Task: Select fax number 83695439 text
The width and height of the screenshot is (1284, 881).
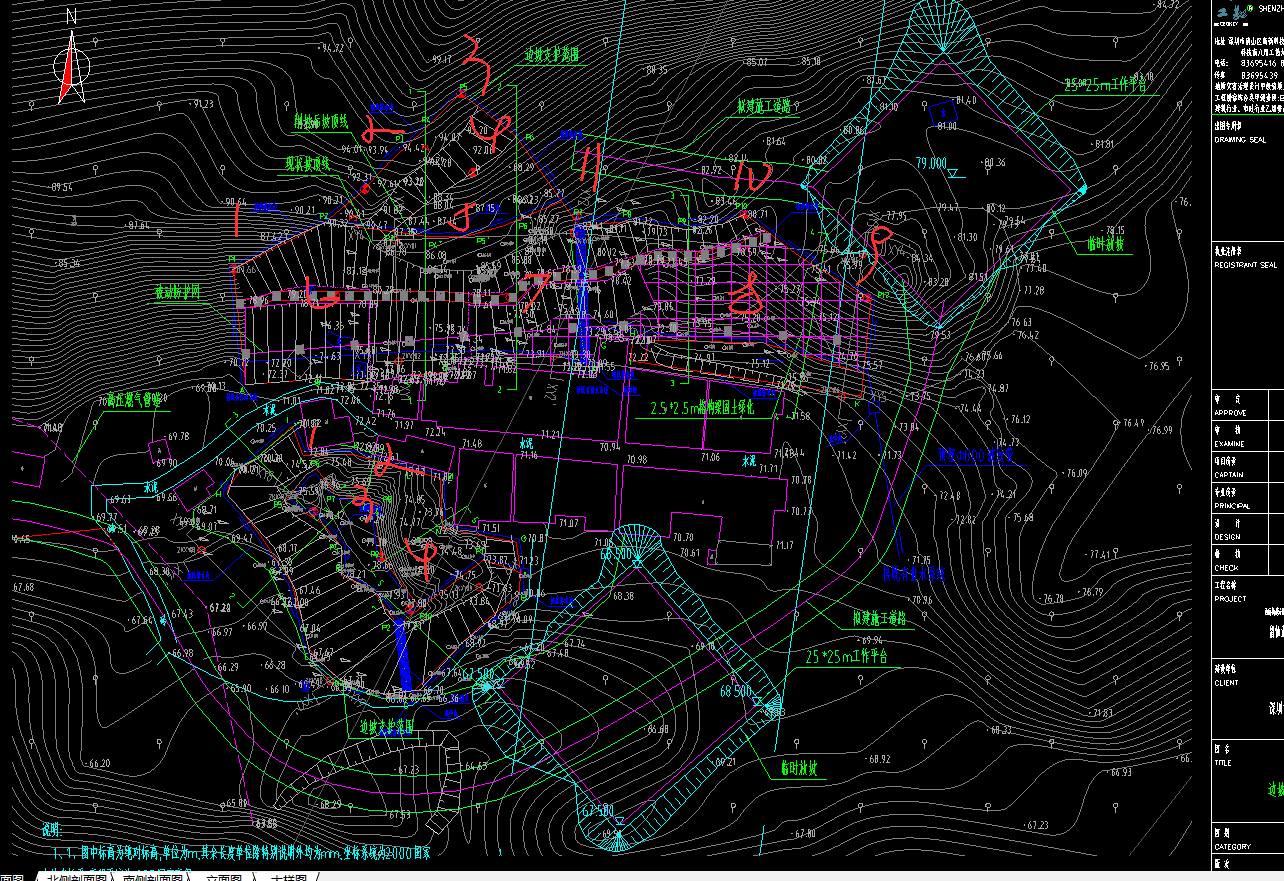Action: coord(1259,74)
